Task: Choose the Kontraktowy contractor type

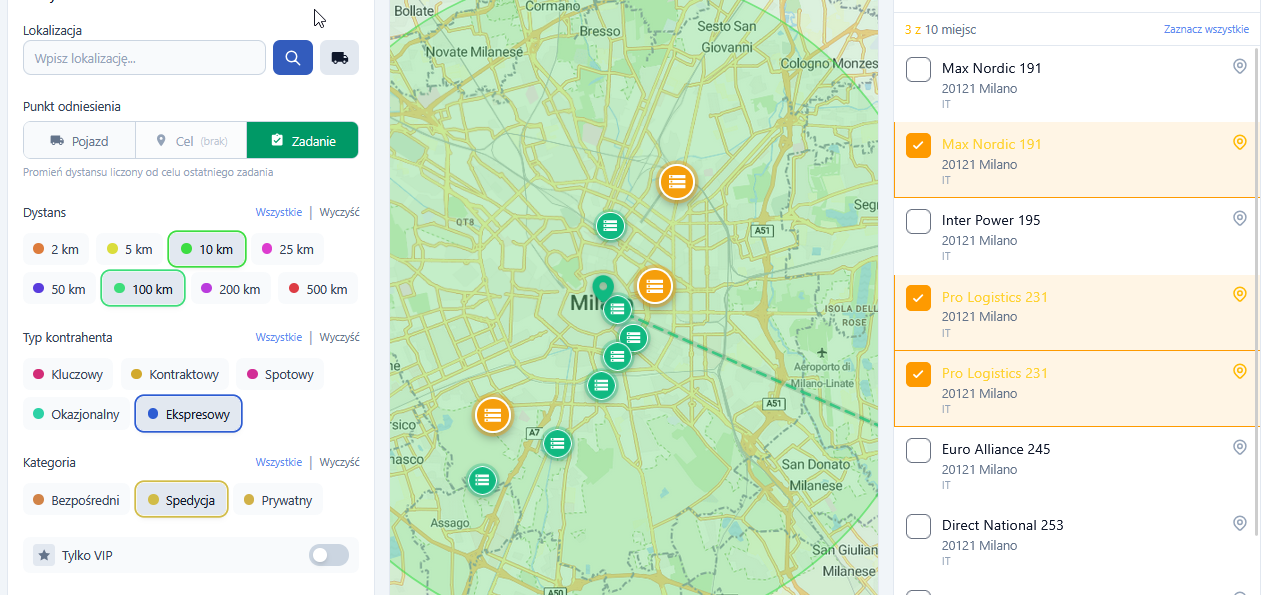Action: click(175, 375)
